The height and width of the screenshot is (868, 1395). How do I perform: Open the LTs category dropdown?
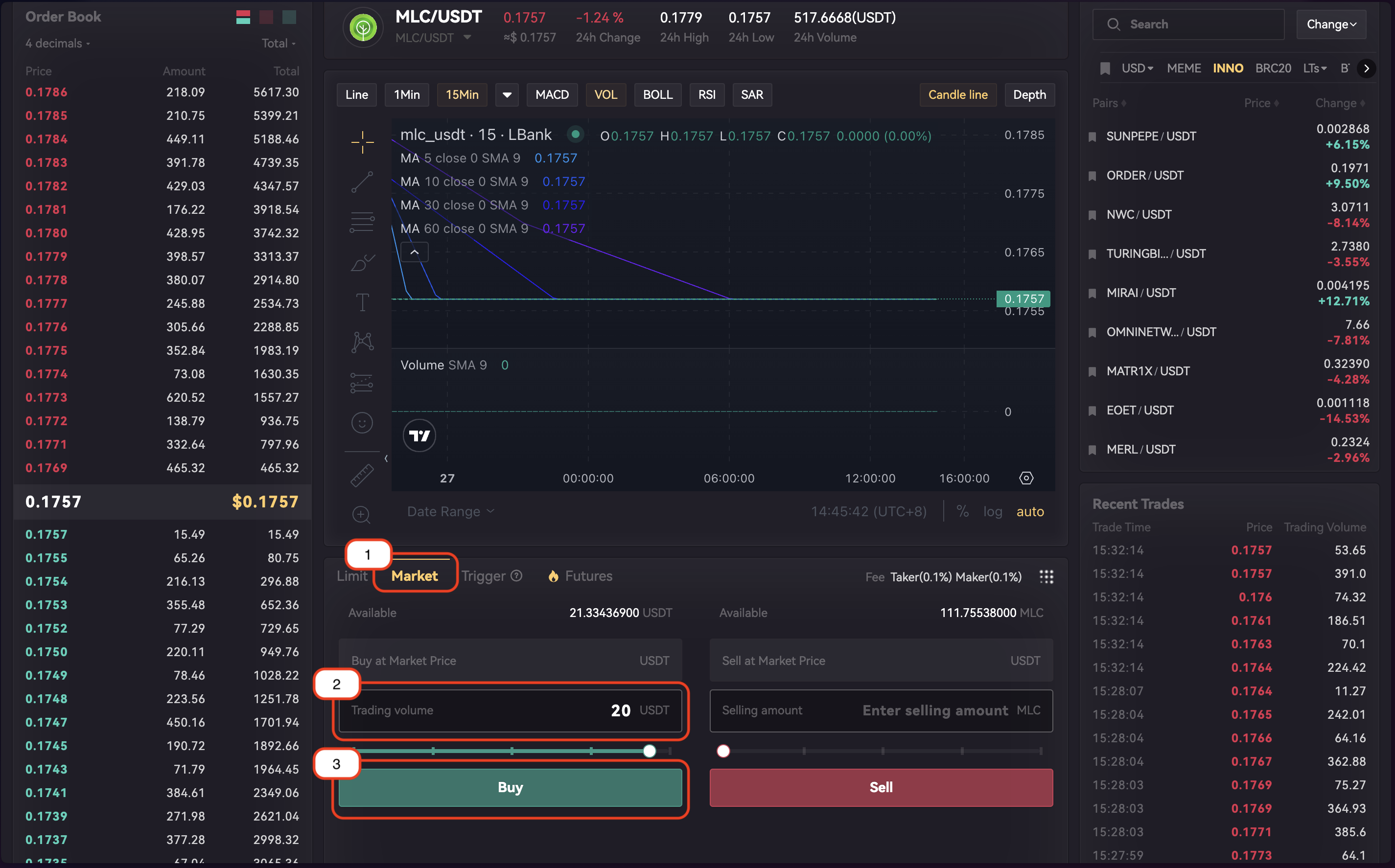(1315, 69)
